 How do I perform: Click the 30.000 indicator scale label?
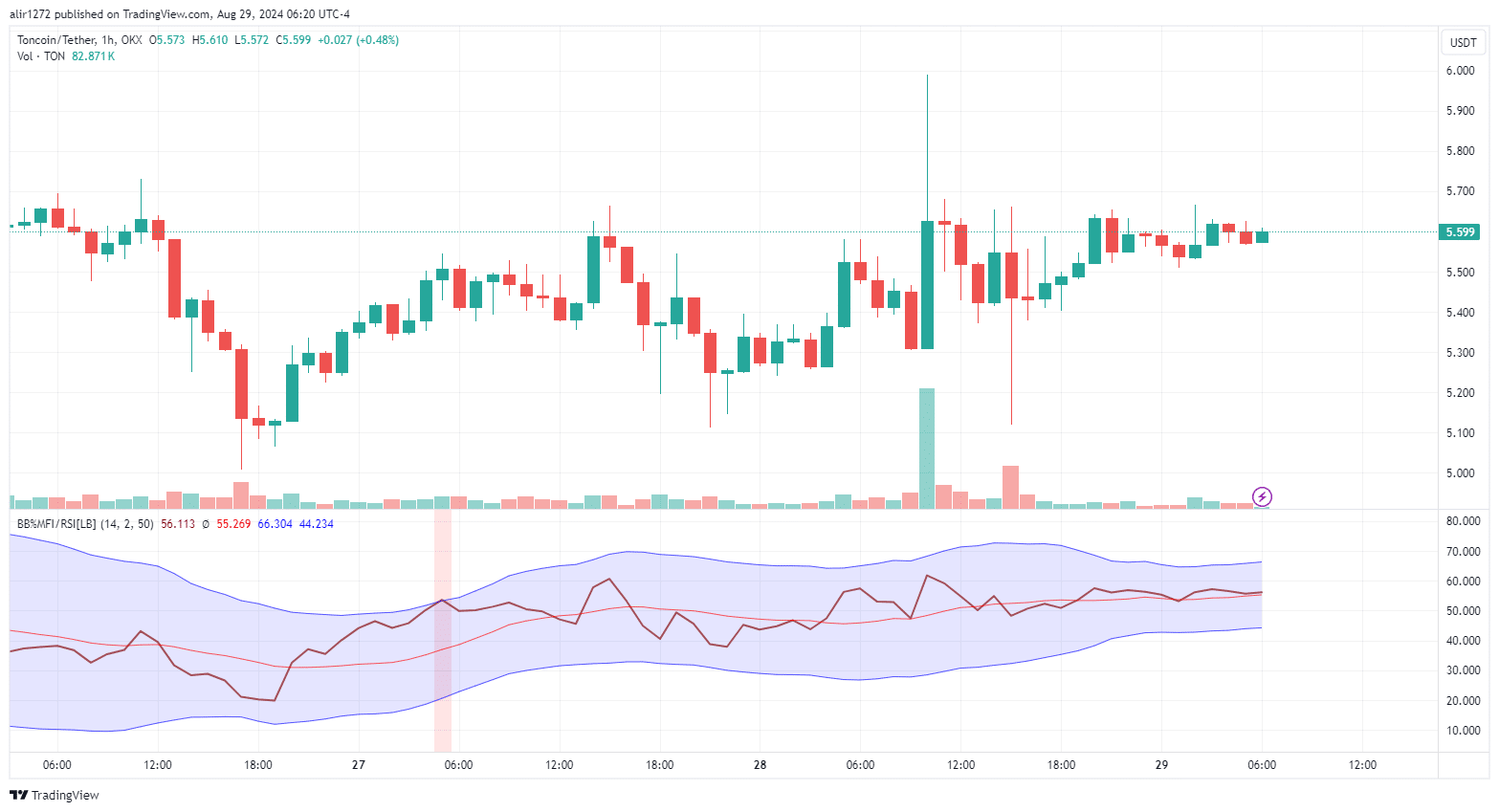click(x=1464, y=670)
